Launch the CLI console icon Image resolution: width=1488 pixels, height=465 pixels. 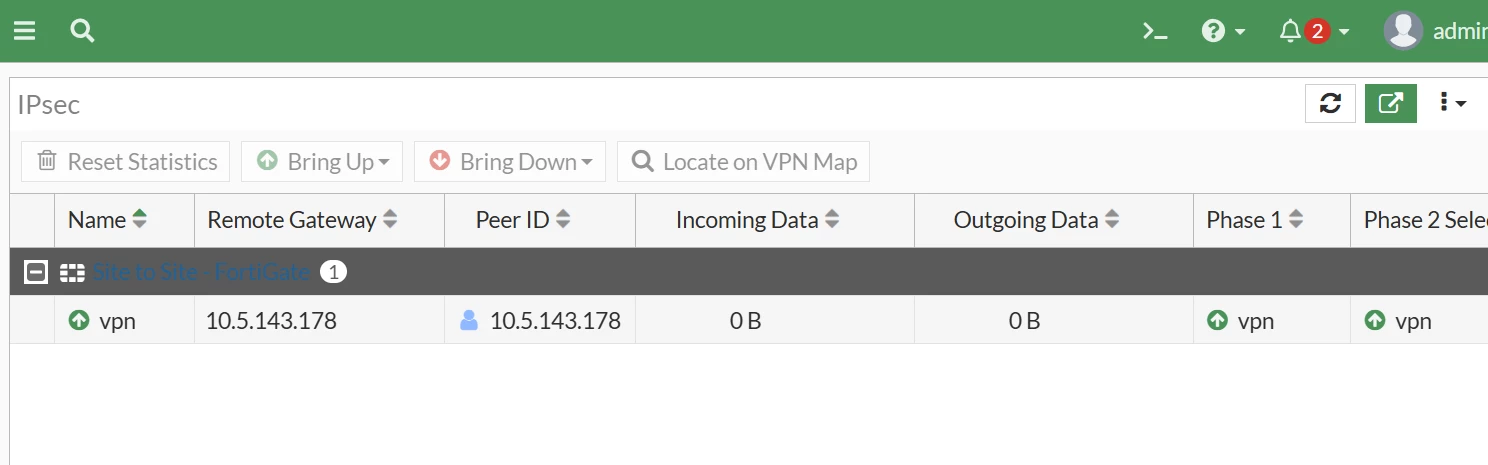coord(1155,31)
